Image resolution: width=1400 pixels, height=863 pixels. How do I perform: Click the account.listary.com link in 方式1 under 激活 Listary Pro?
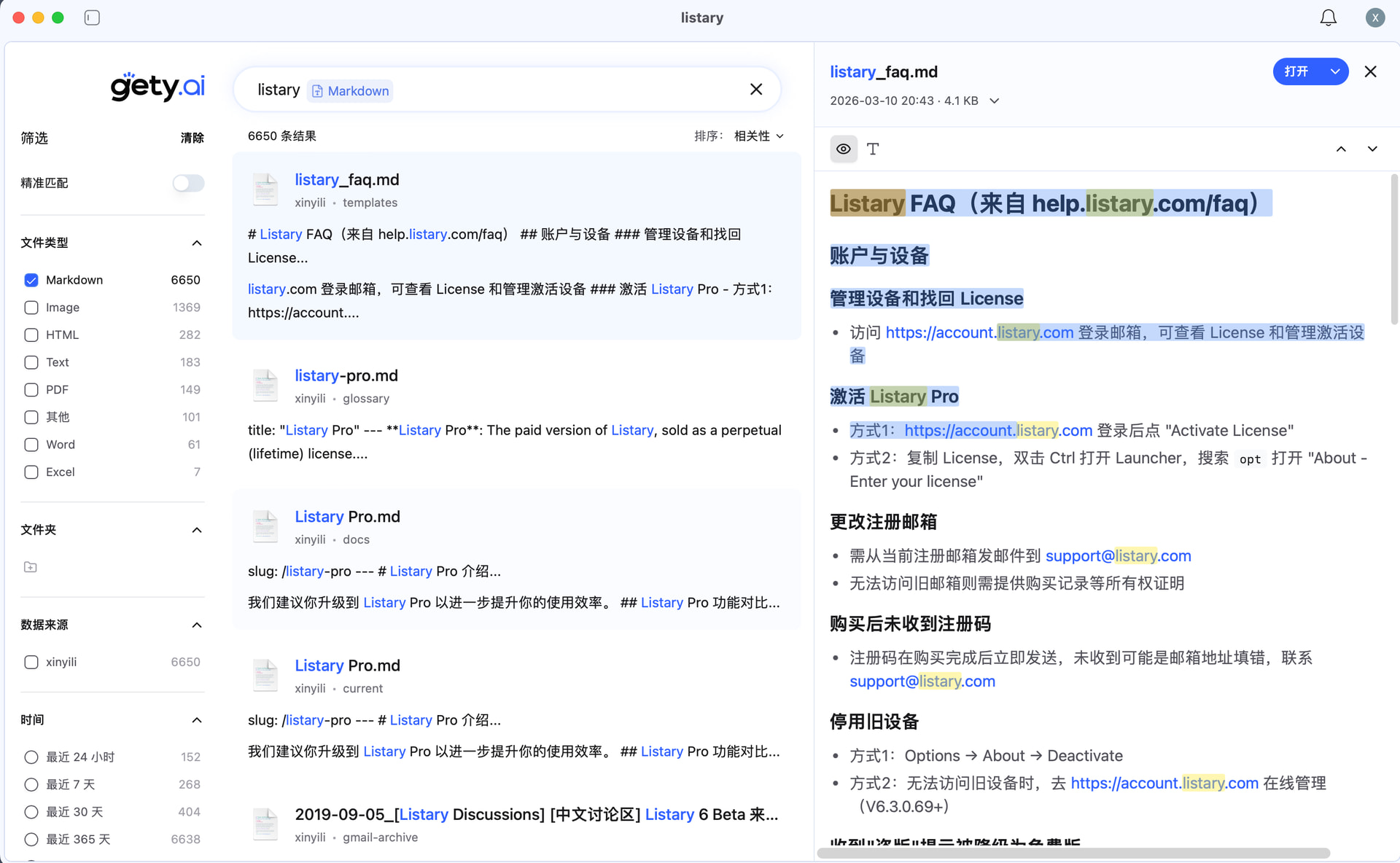(x=998, y=431)
